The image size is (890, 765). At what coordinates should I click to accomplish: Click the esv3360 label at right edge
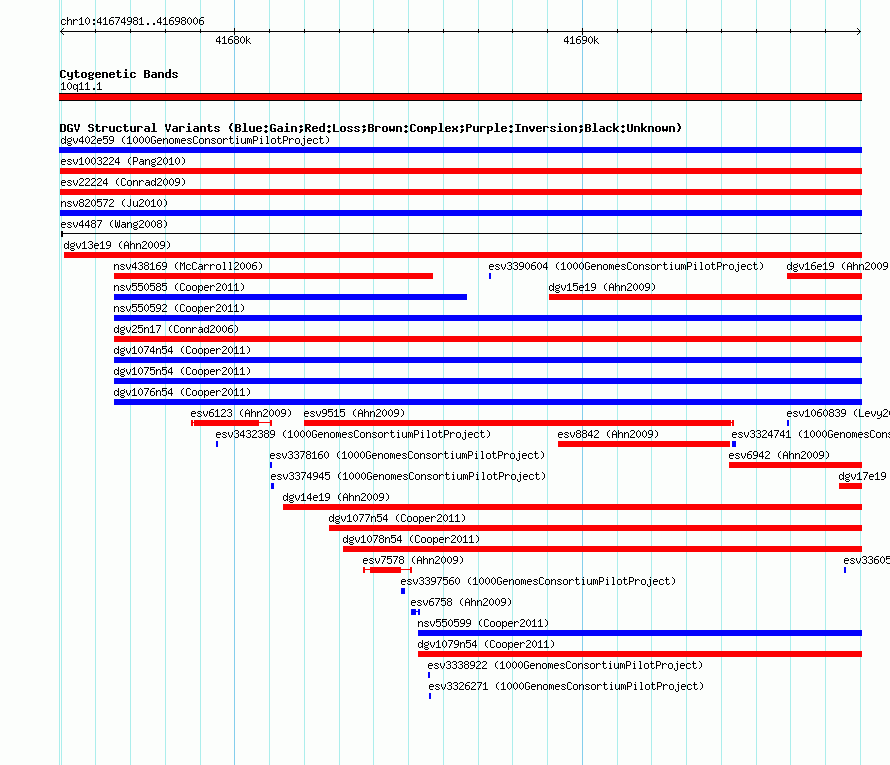point(866,560)
